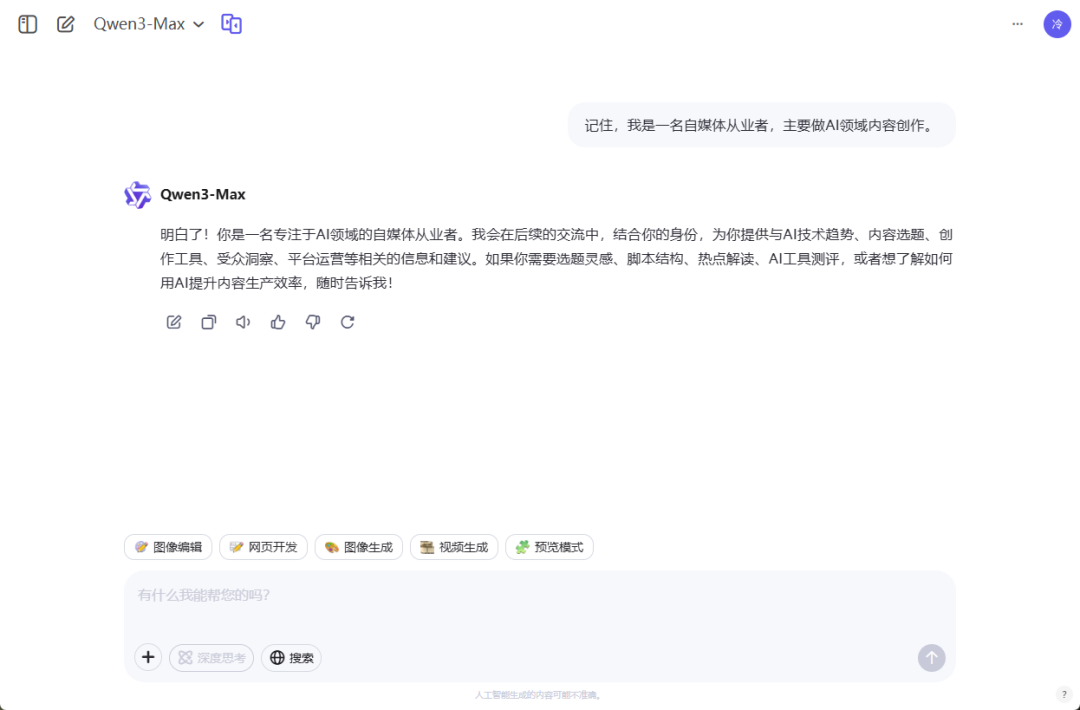
Task: Regenerate the assistant's response
Action: [x=347, y=322]
